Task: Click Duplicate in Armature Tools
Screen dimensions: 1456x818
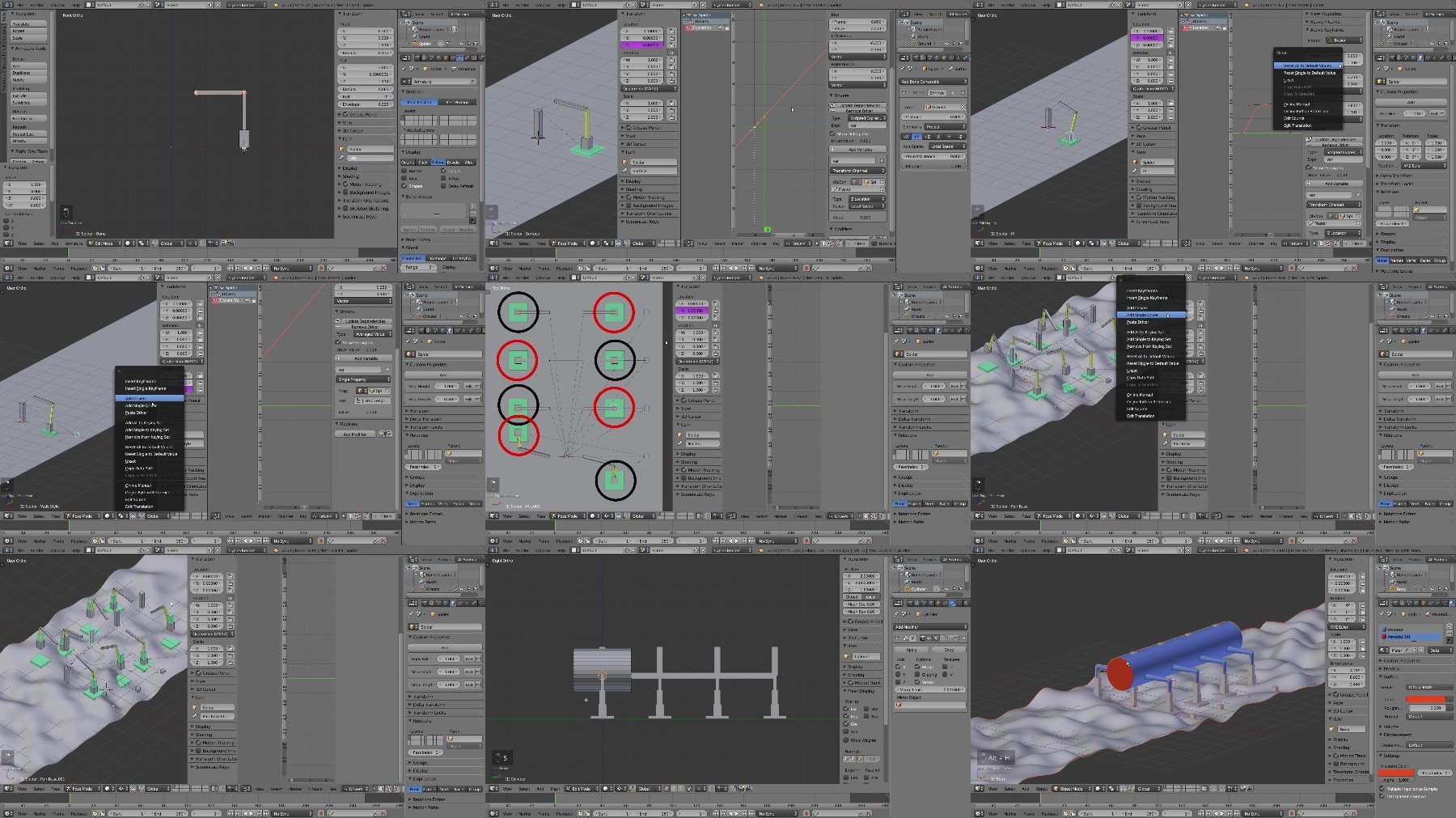Action: pos(29,73)
